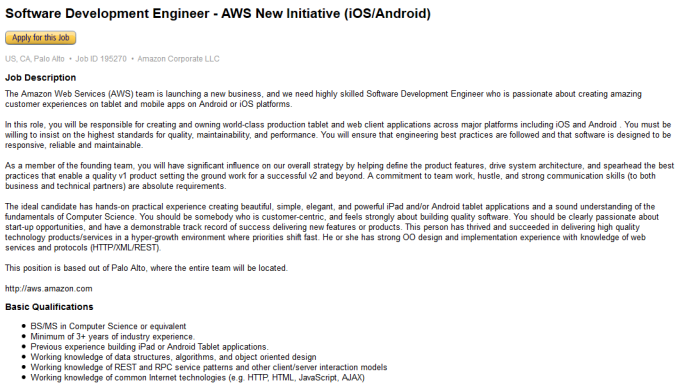Click Amazon Corporate LLC company name
The image size is (680, 388).
coord(178,59)
